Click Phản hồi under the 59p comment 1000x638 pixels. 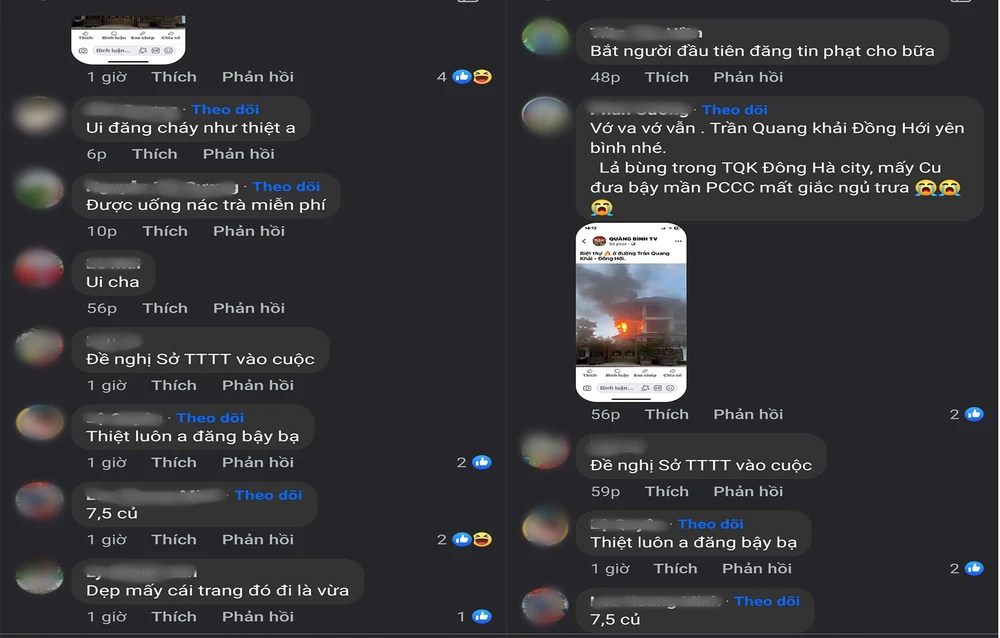click(748, 491)
